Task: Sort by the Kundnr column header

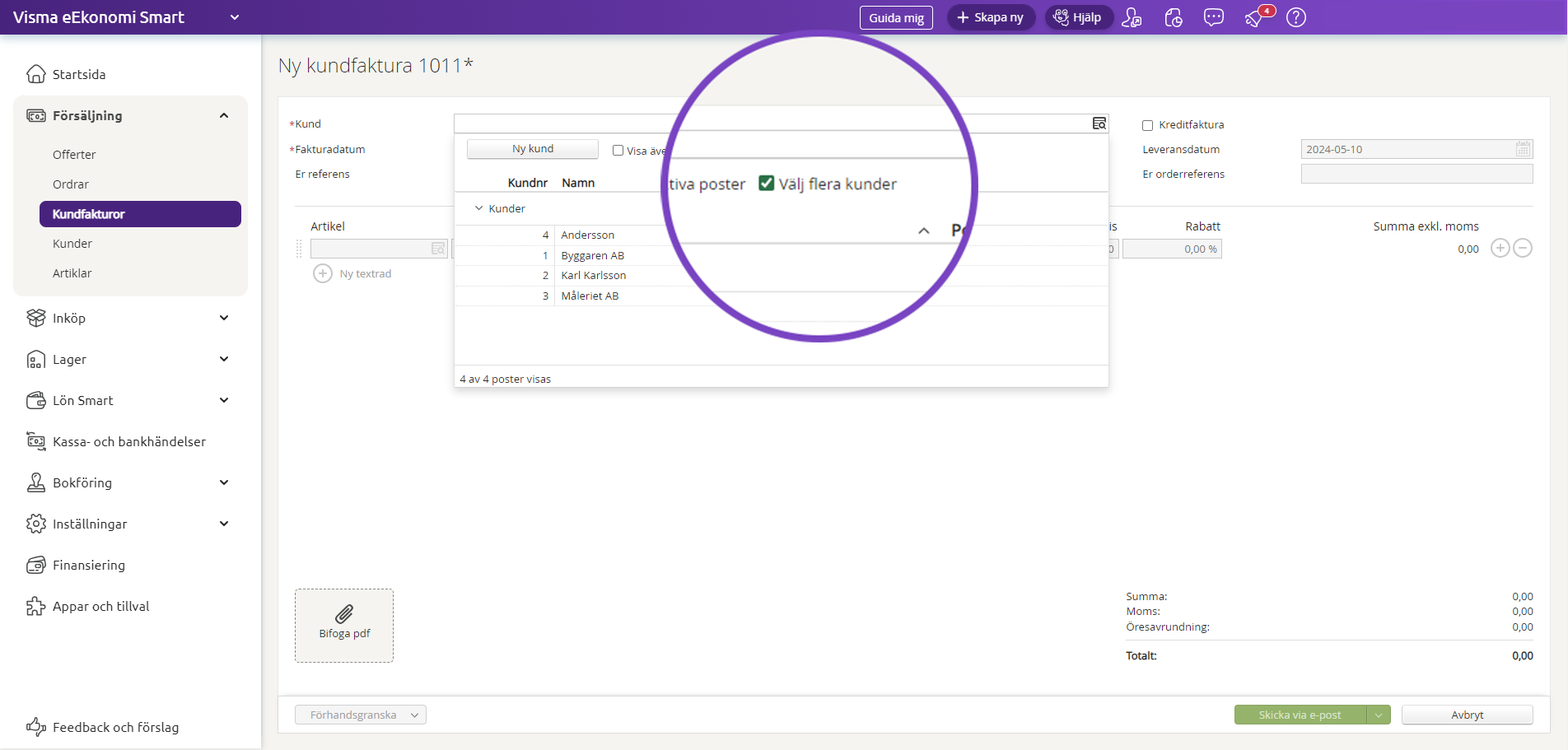Action: point(528,183)
